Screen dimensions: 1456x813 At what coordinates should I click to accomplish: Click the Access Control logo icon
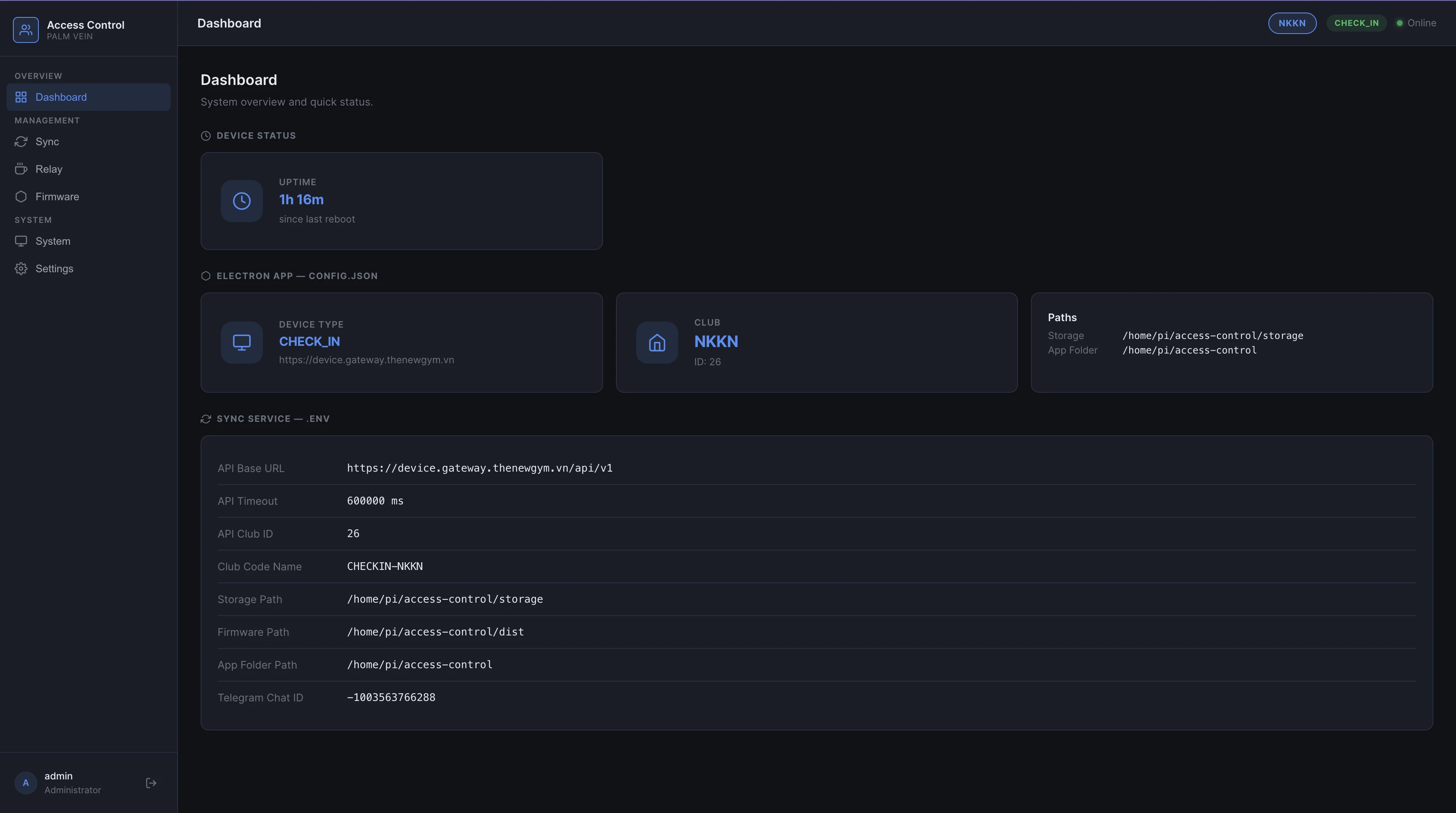coord(26,30)
